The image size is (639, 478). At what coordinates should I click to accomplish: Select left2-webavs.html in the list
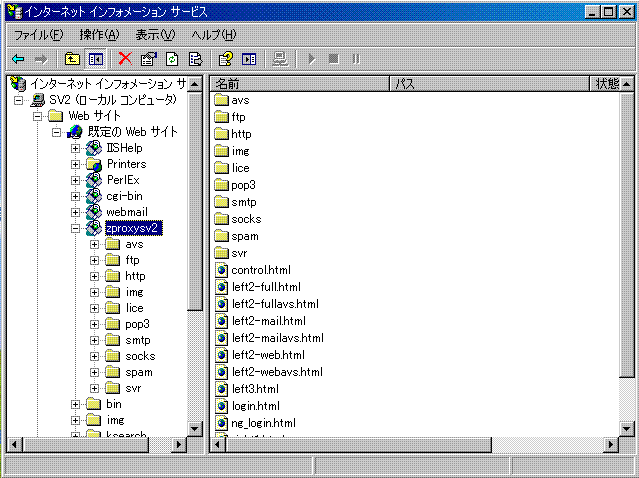pyautogui.click(x=278, y=372)
